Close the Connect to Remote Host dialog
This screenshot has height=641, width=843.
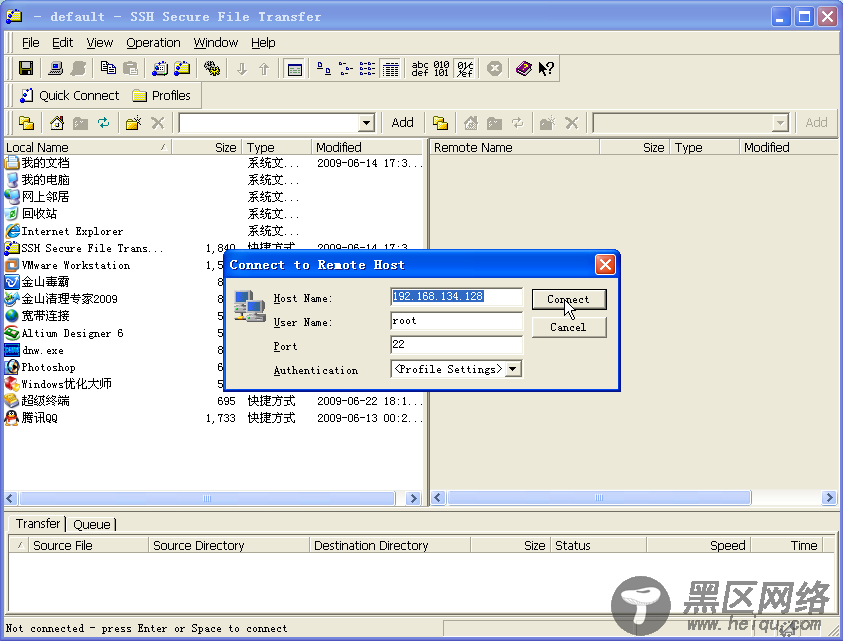(605, 265)
